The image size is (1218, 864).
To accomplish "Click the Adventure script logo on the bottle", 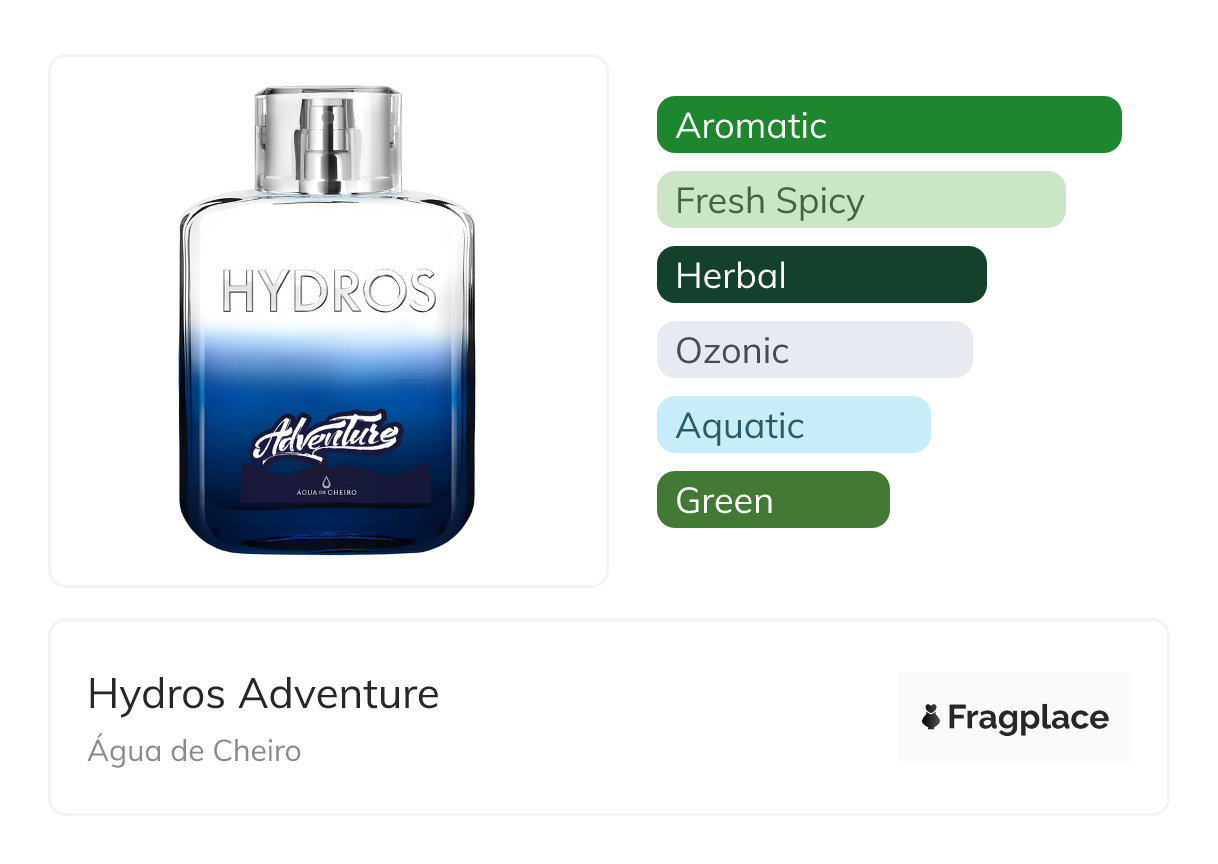I will (327, 438).
